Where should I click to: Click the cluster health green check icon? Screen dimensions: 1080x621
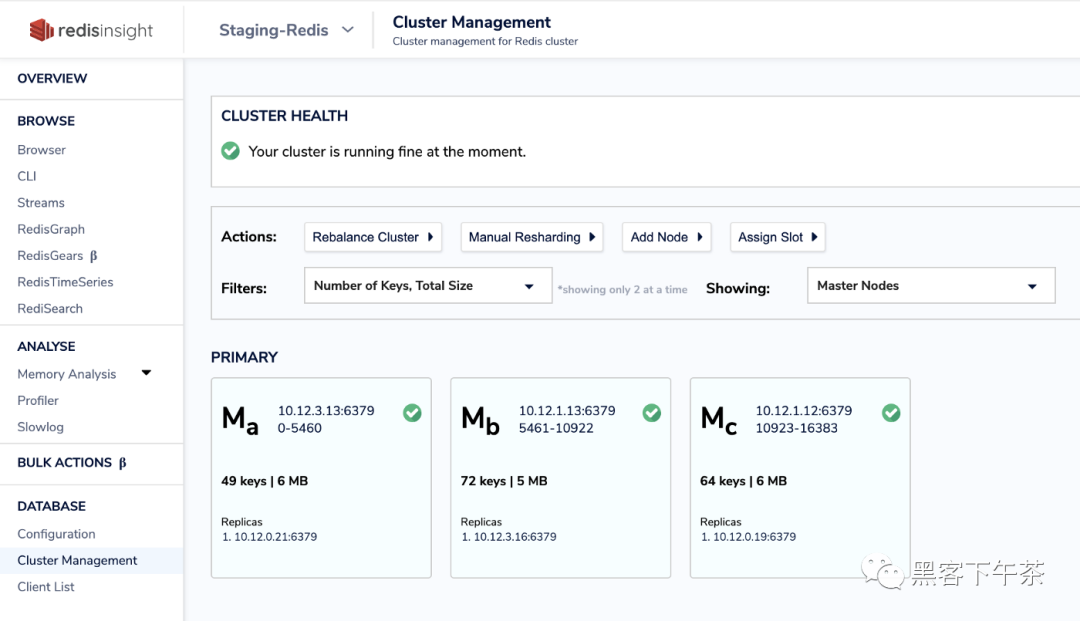(x=230, y=151)
